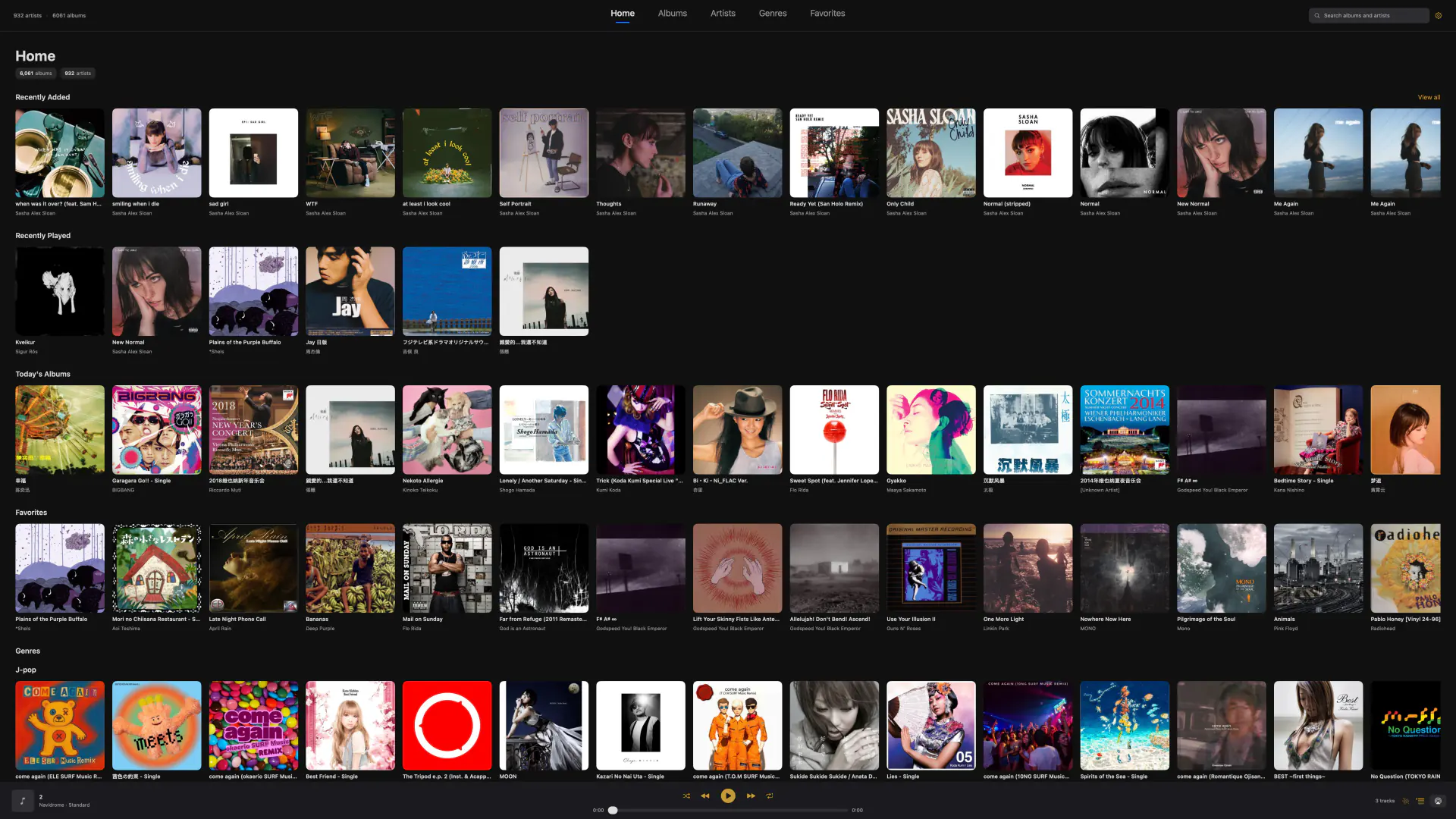Open the play queue list icon
Image resolution: width=1456 pixels, height=819 pixels.
coord(1420,801)
